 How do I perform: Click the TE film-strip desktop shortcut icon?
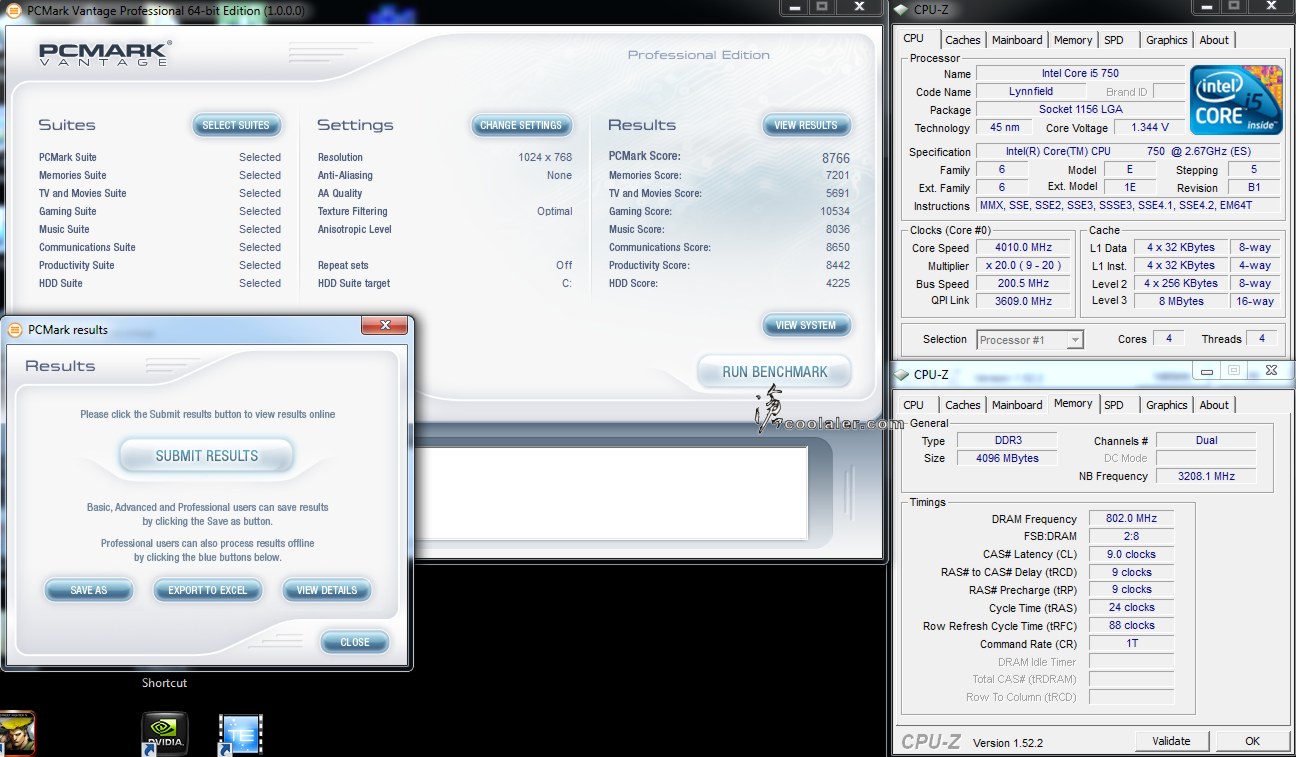tap(241, 734)
